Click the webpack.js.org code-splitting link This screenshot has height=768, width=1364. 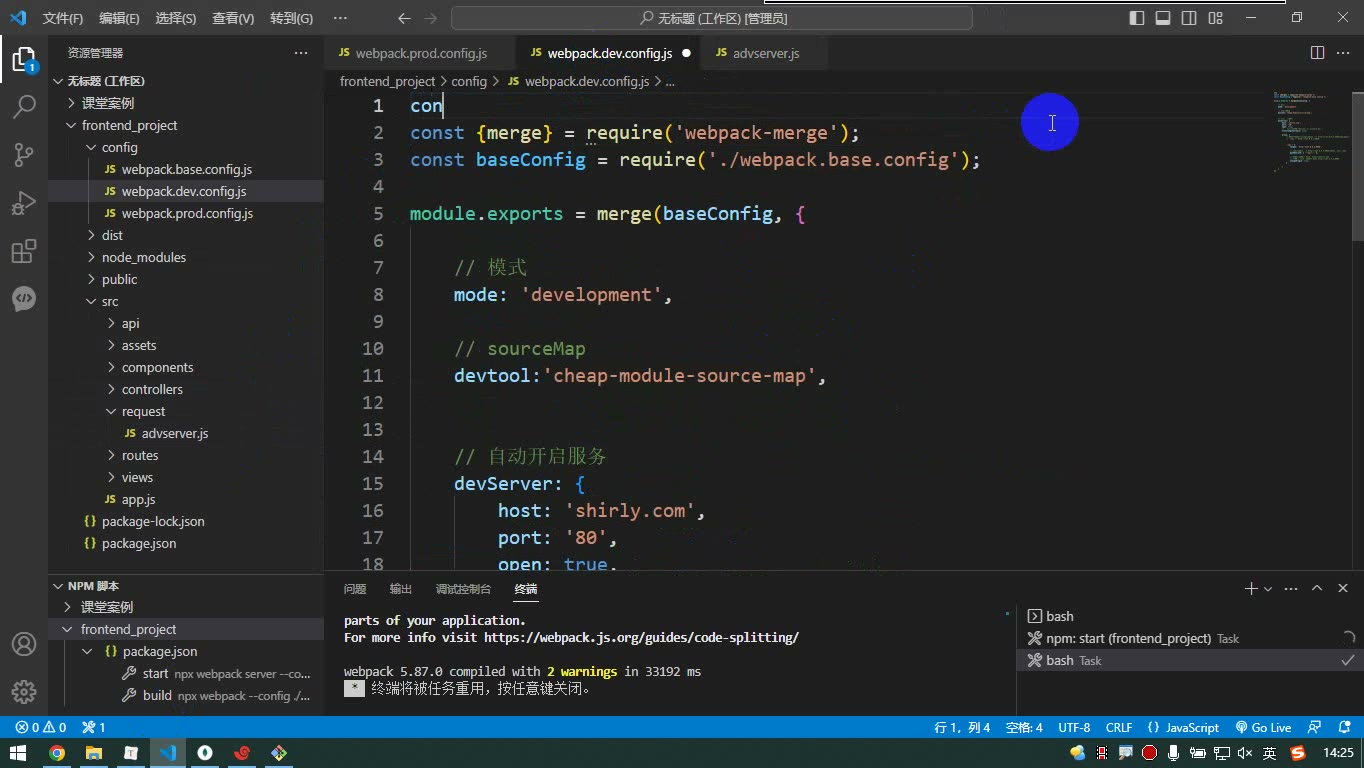click(641, 637)
